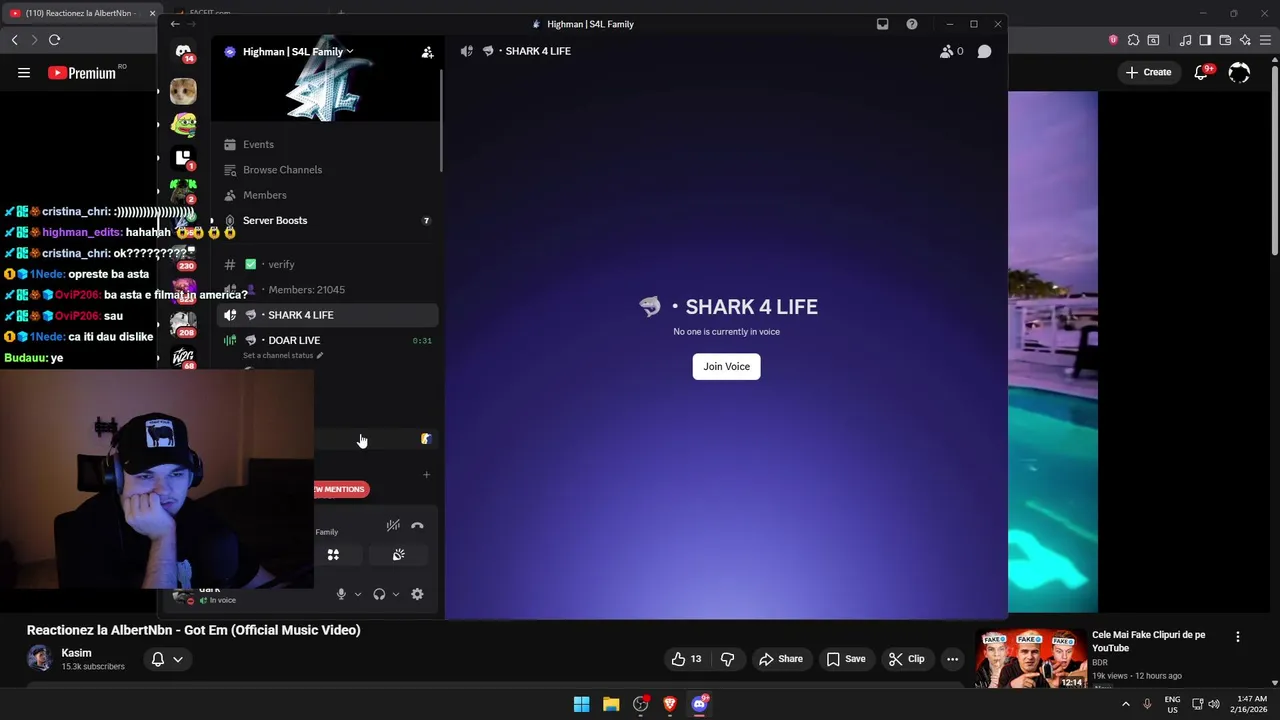The image size is (1280, 720).
Task: Open YouTube hamburger guide menu
Action: pos(24,72)
